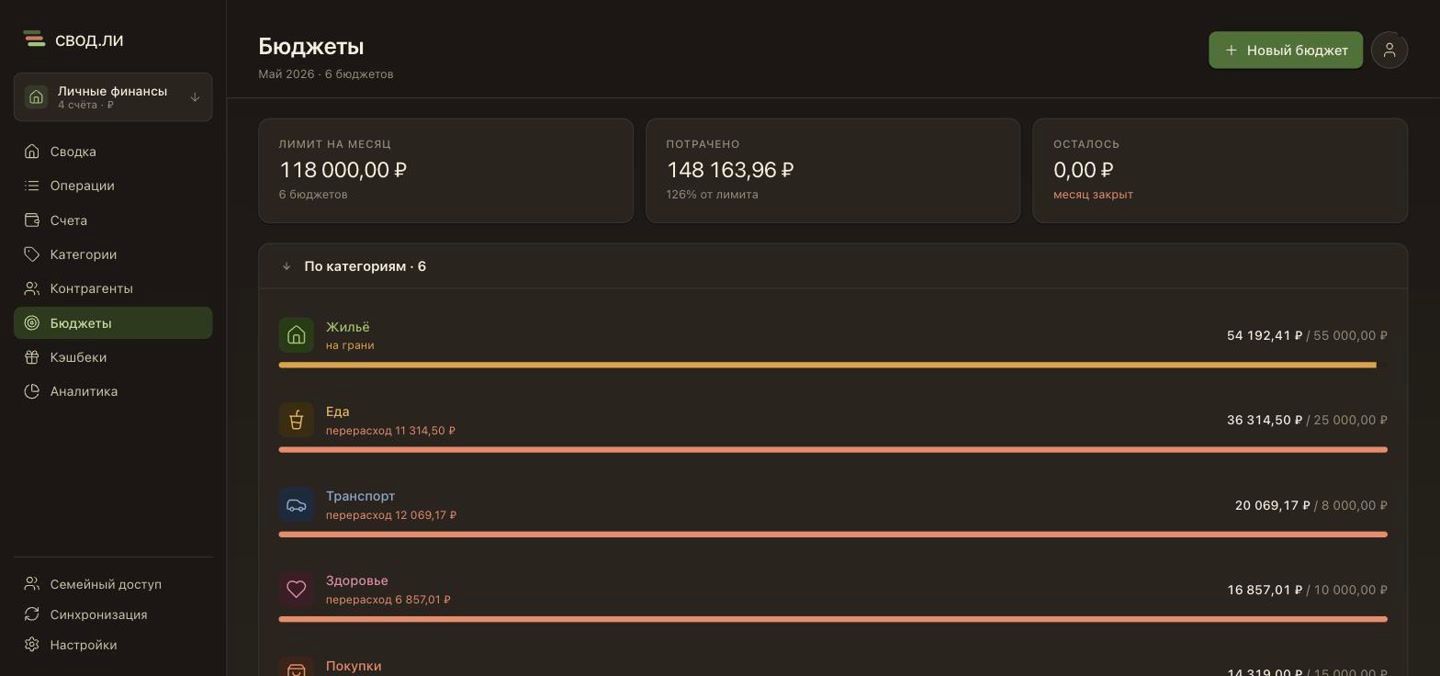Click the Еда basket category icon
The image size is (1440, 676).
296,420
